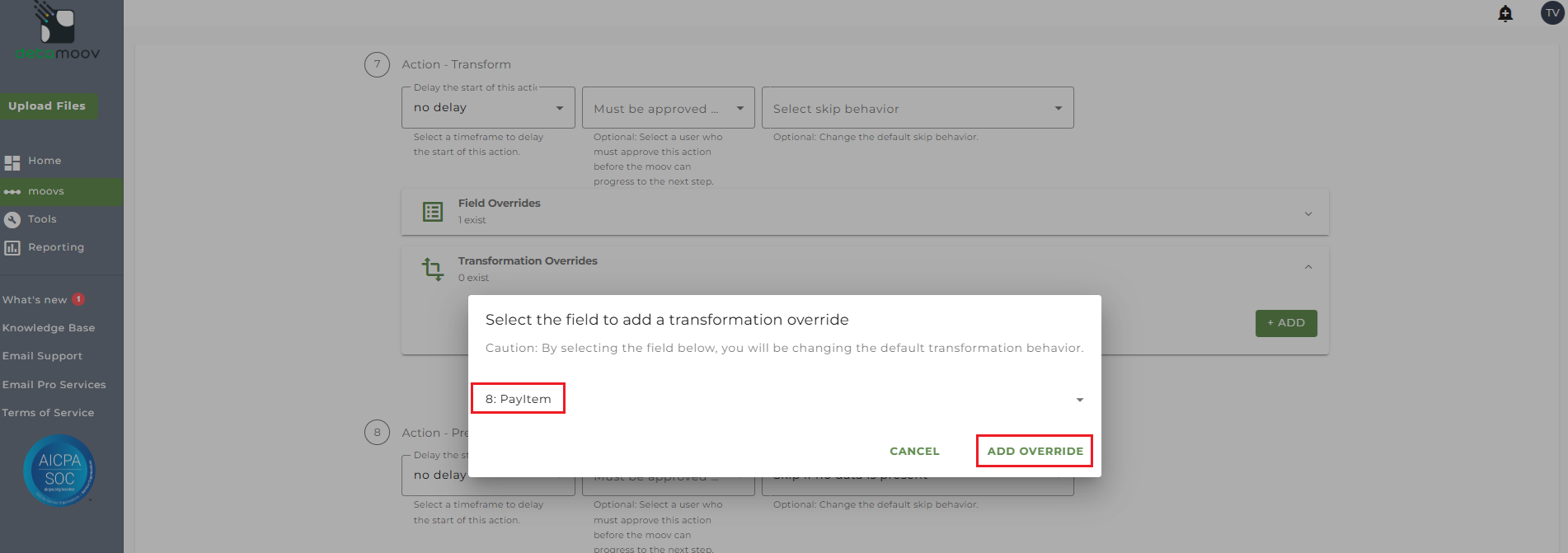
Task: Open the moovs menu item
Action: click(46, 191)
